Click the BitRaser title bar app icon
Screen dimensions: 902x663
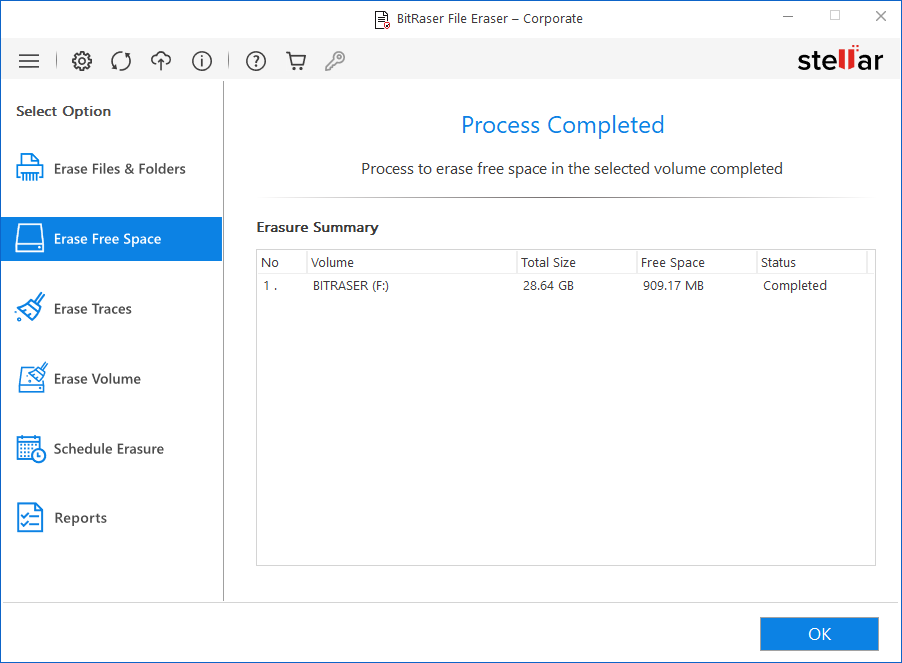(382, 19)
